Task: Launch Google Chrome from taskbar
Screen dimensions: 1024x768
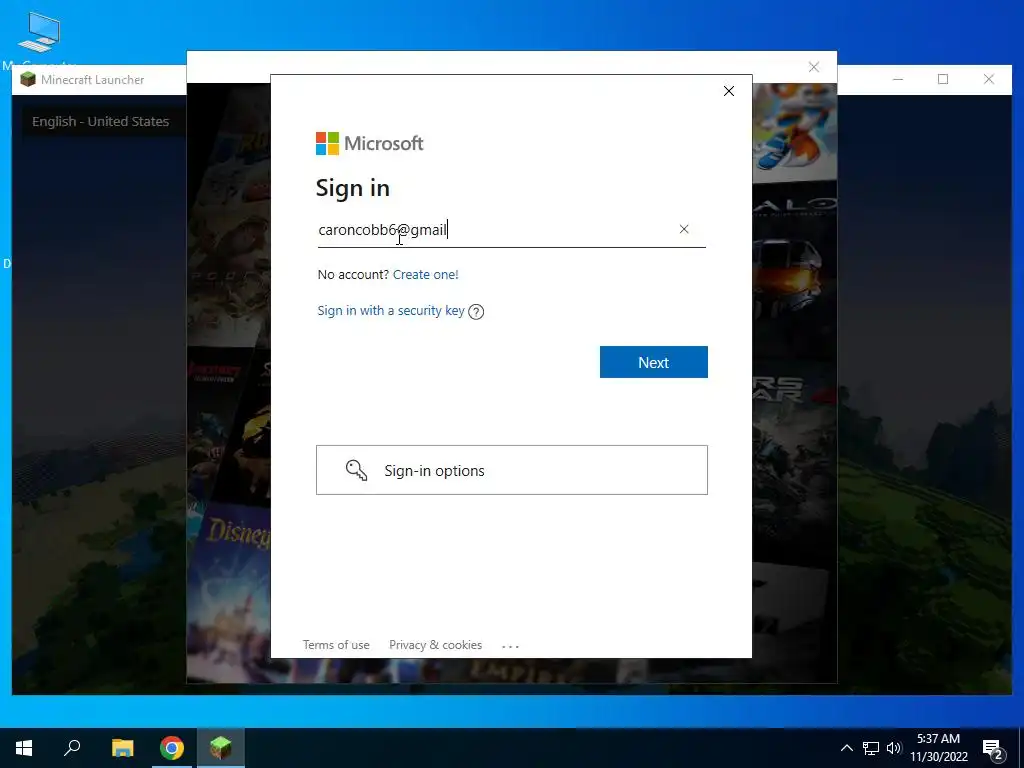Action: click(x=172, y=748)
